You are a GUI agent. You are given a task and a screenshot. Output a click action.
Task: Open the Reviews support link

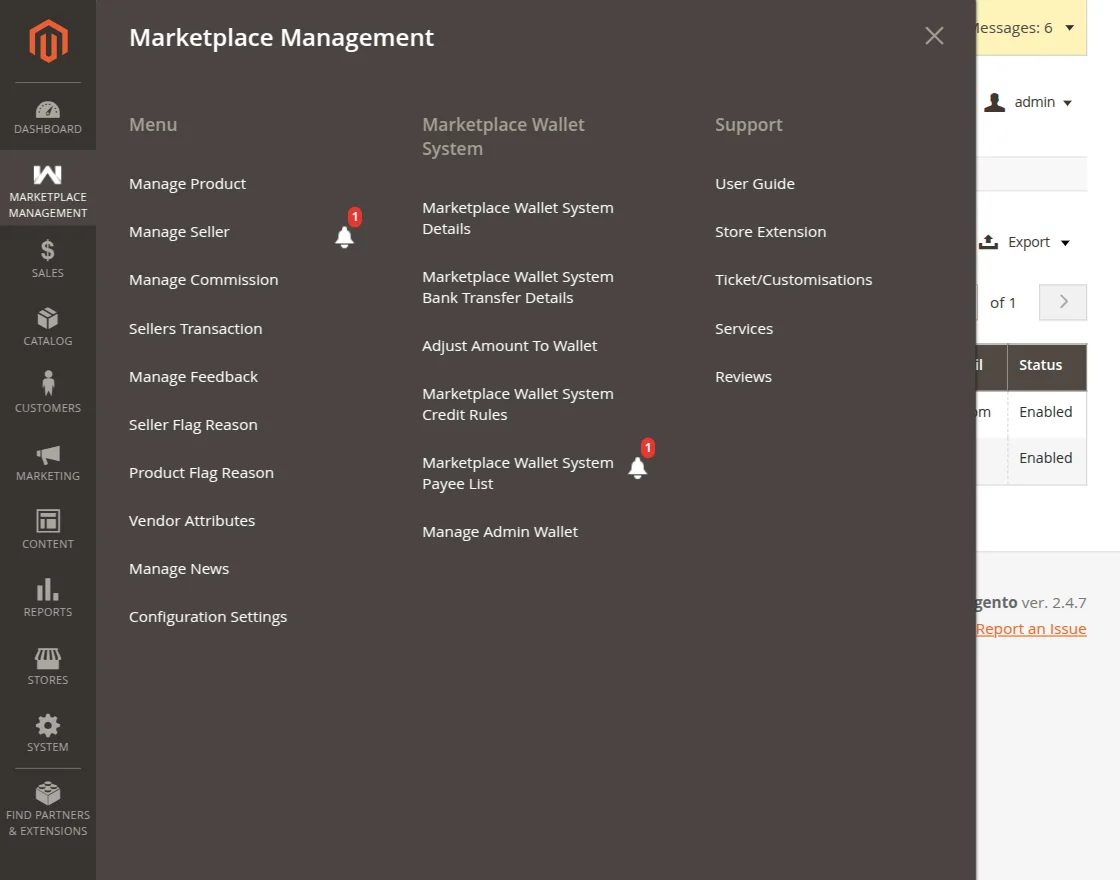pos(744,376)
